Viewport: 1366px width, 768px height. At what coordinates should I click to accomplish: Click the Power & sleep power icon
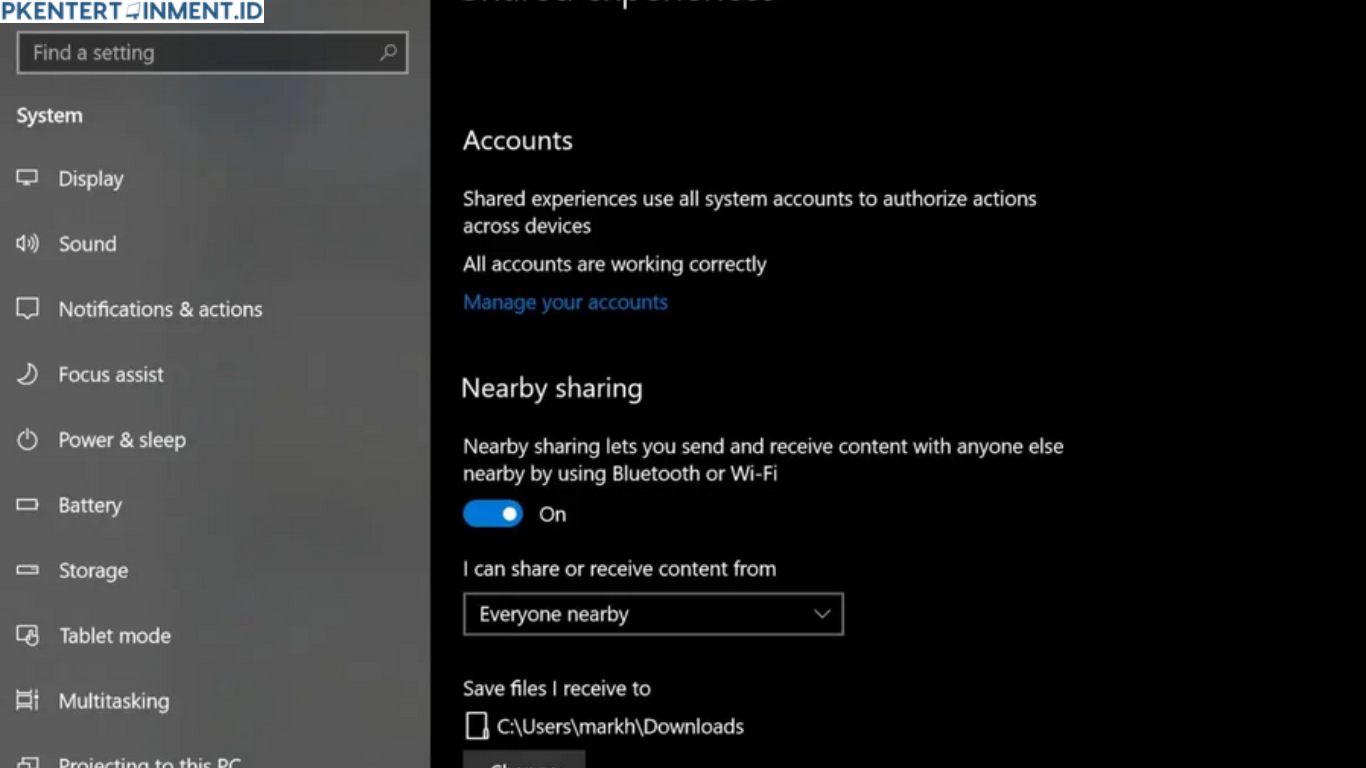tap(27, 439)
